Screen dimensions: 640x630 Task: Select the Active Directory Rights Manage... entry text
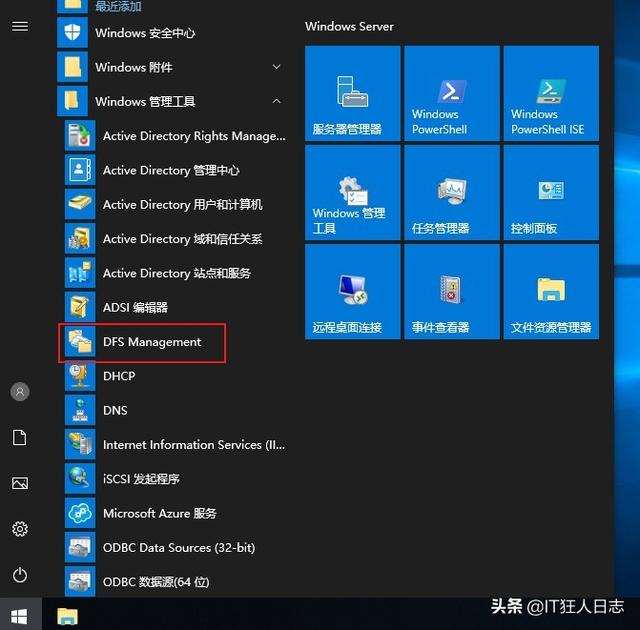pos(194,136)
